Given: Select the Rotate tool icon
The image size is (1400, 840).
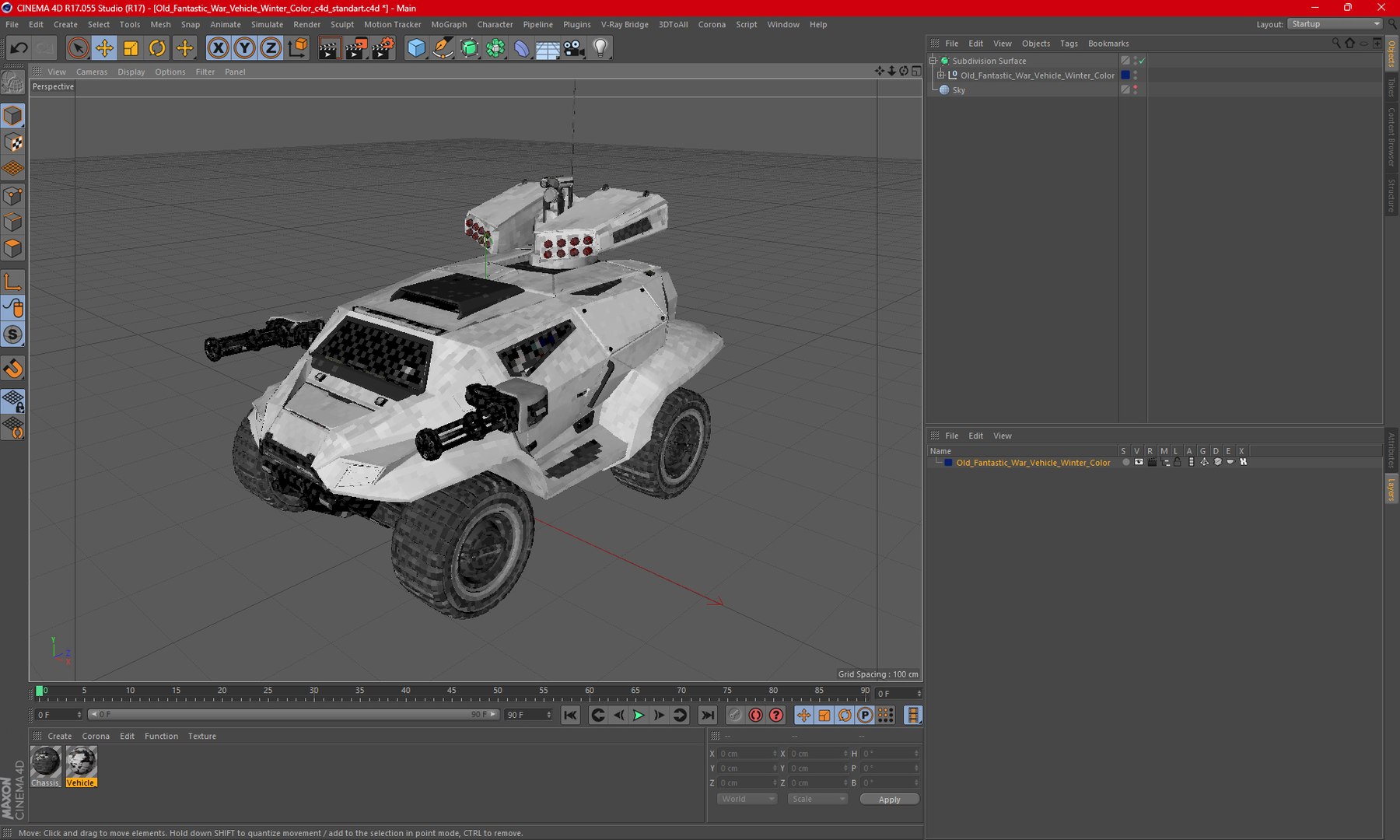Looking at the screenshot, I should click(157, 48).
